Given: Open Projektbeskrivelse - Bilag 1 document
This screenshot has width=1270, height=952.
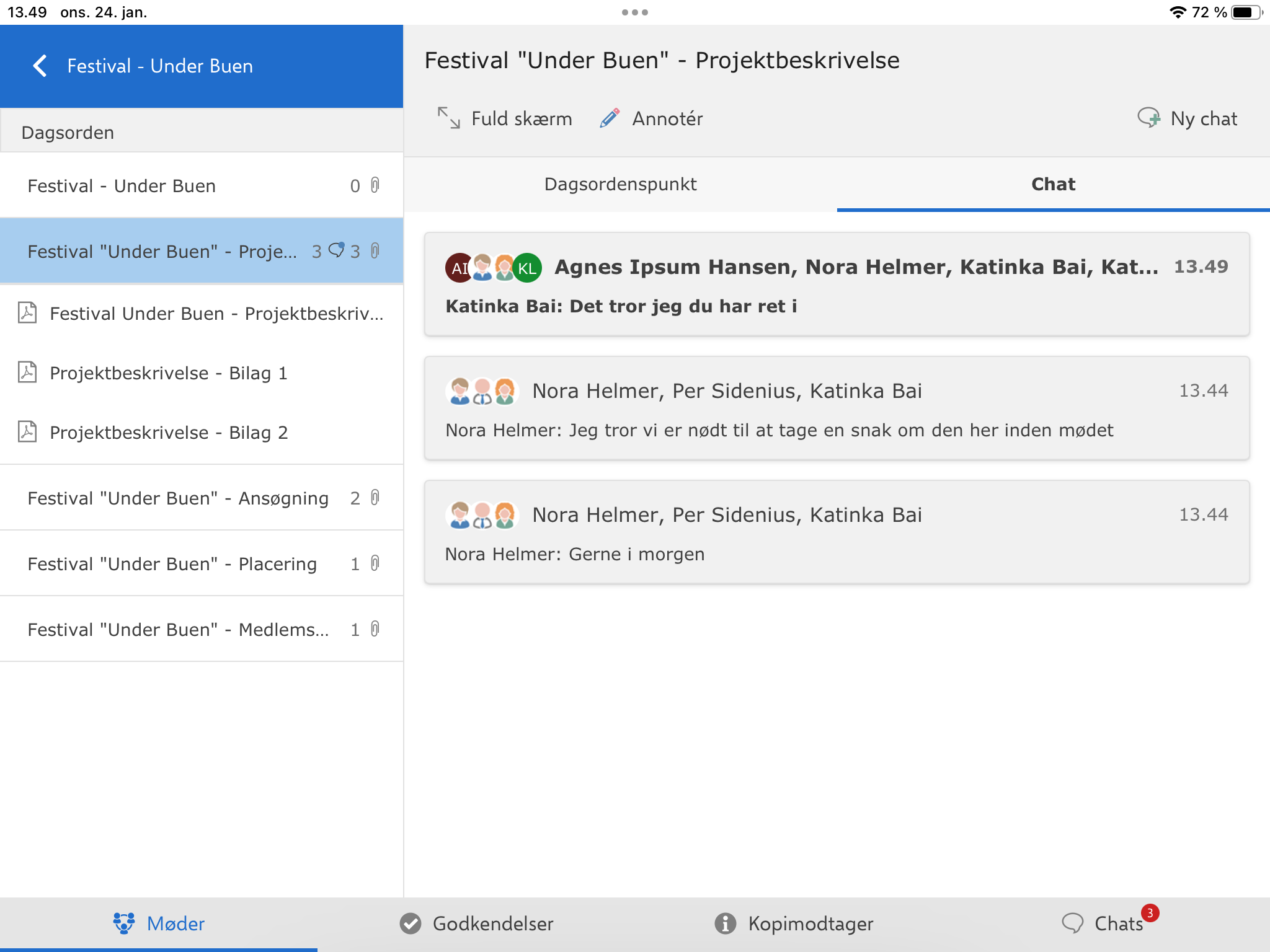Looking at the screenshot, I should [x=202, y=373].
